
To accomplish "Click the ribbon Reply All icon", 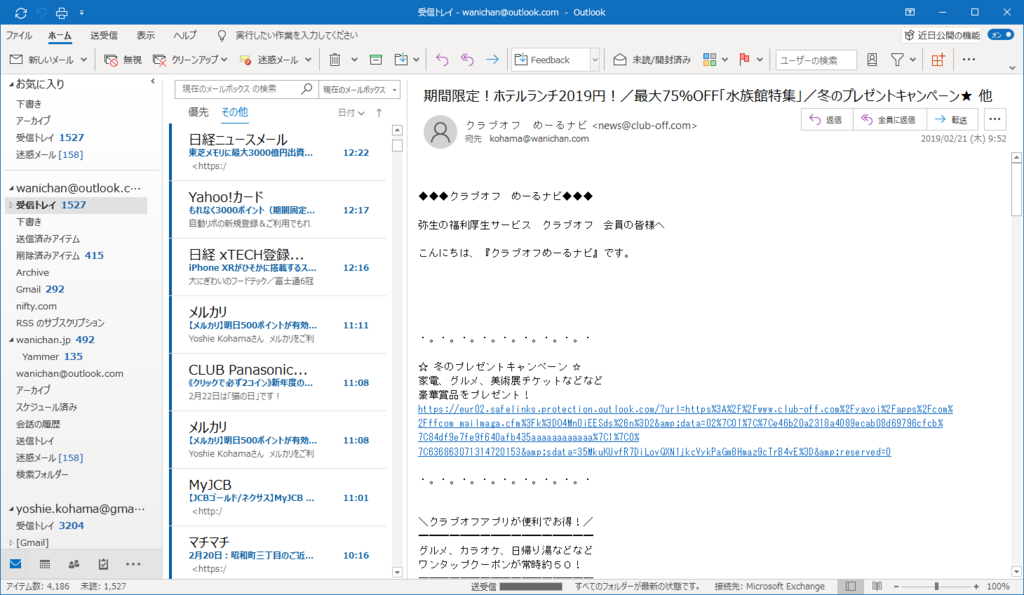I will (x=467, y=59).
